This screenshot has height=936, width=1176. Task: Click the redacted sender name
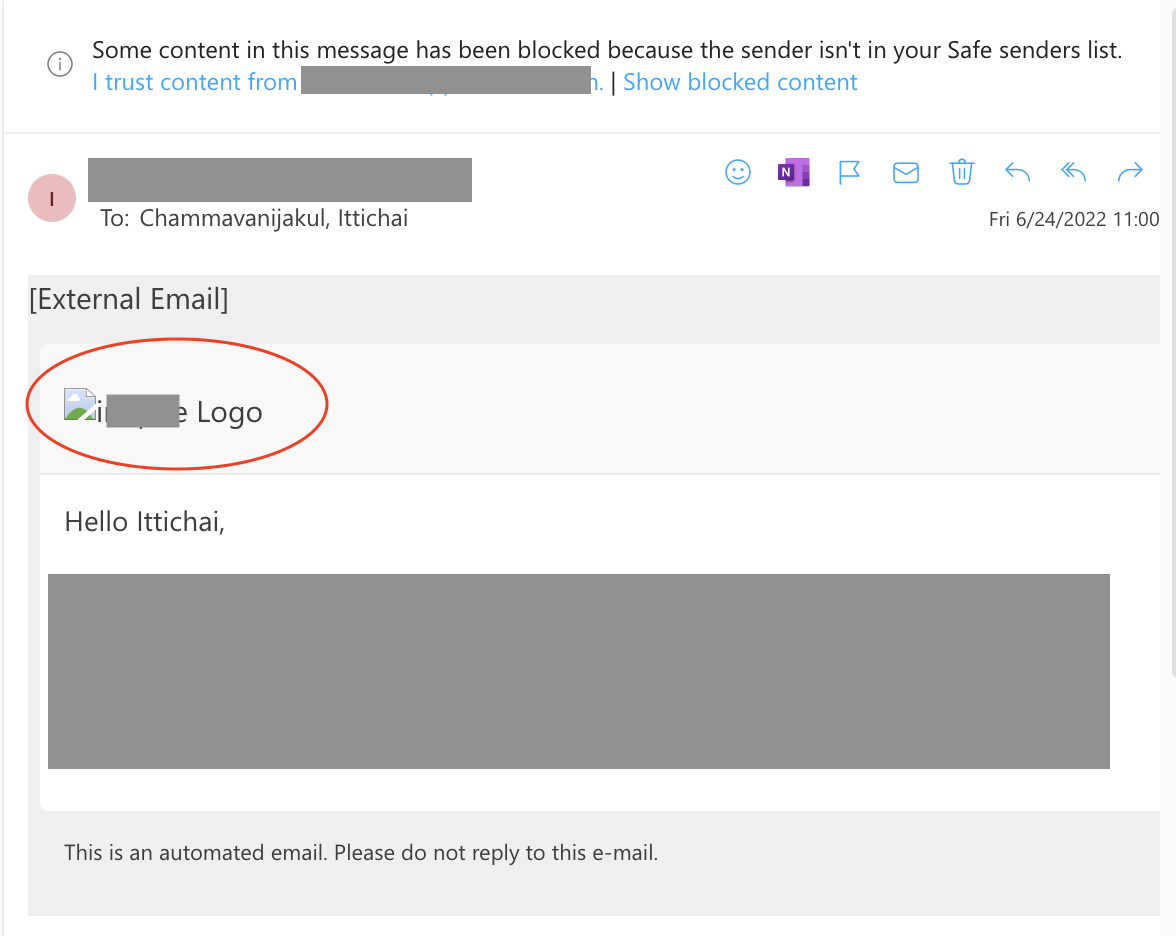[x=280, y=180]
